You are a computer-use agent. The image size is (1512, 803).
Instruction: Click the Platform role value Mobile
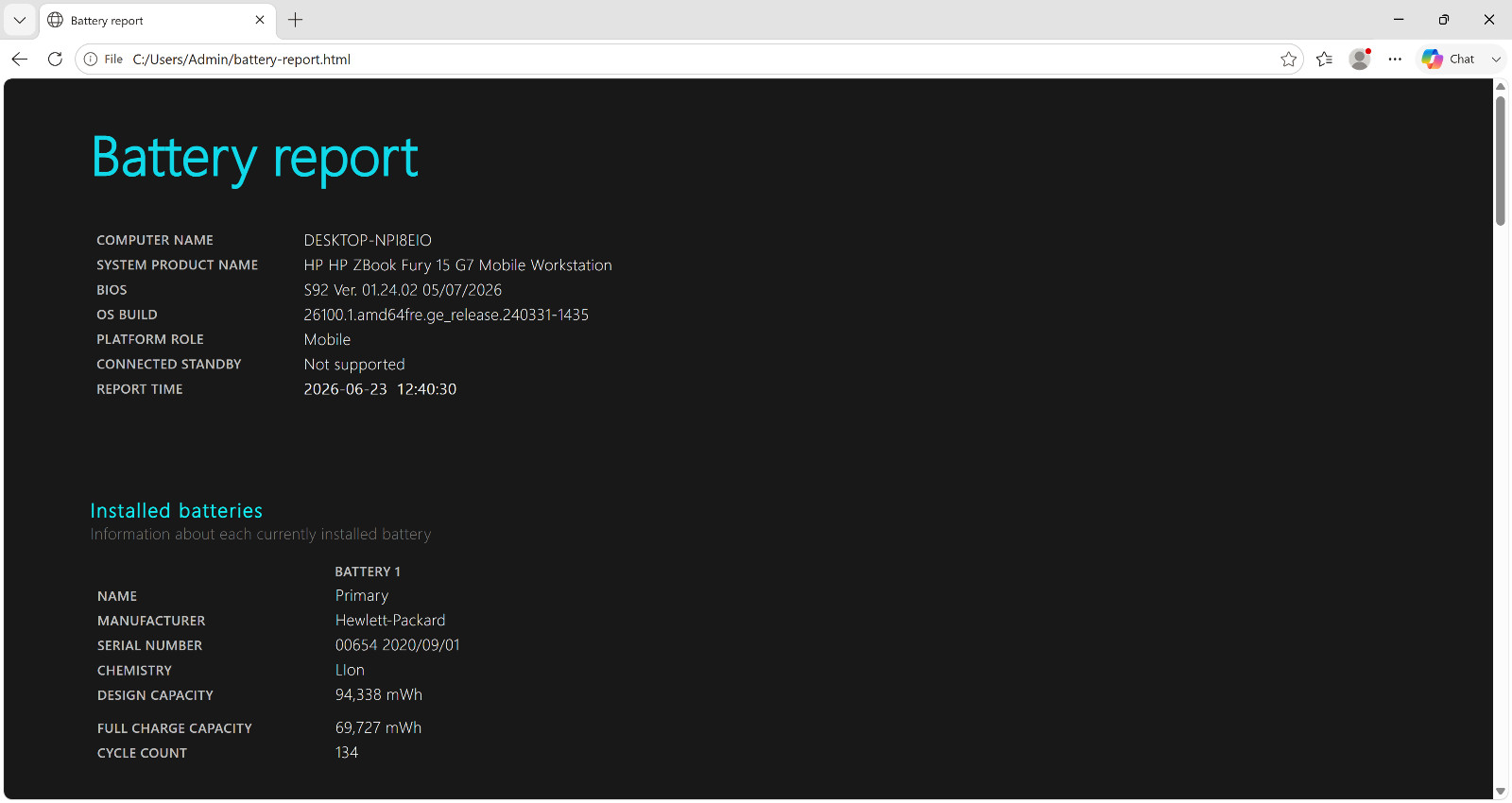tap(327, 339)
